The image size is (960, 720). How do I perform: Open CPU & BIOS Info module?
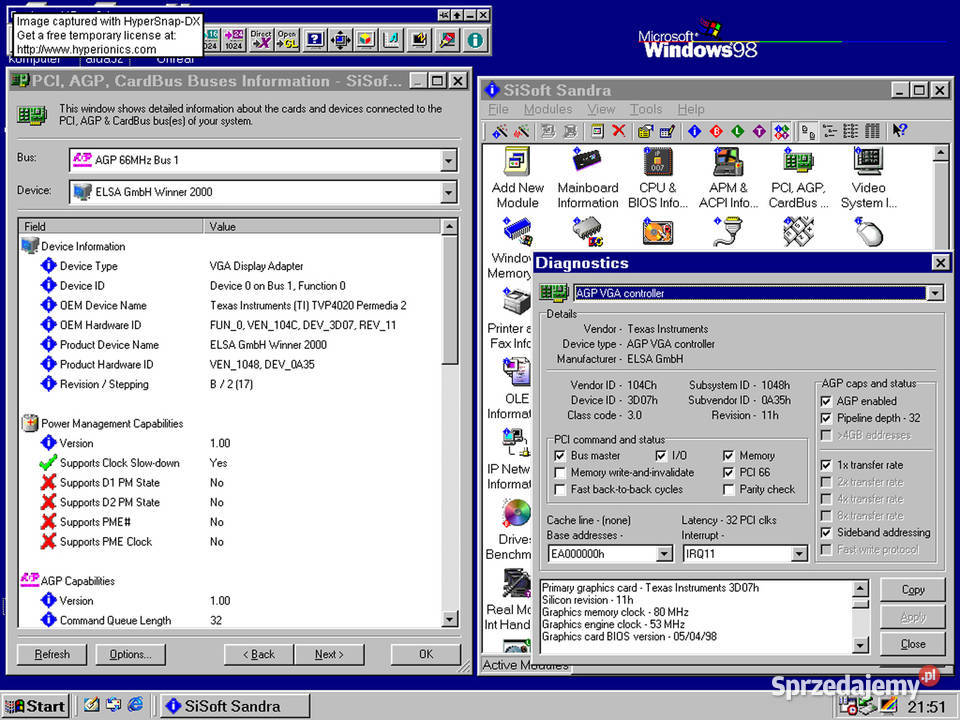point(658,178)
